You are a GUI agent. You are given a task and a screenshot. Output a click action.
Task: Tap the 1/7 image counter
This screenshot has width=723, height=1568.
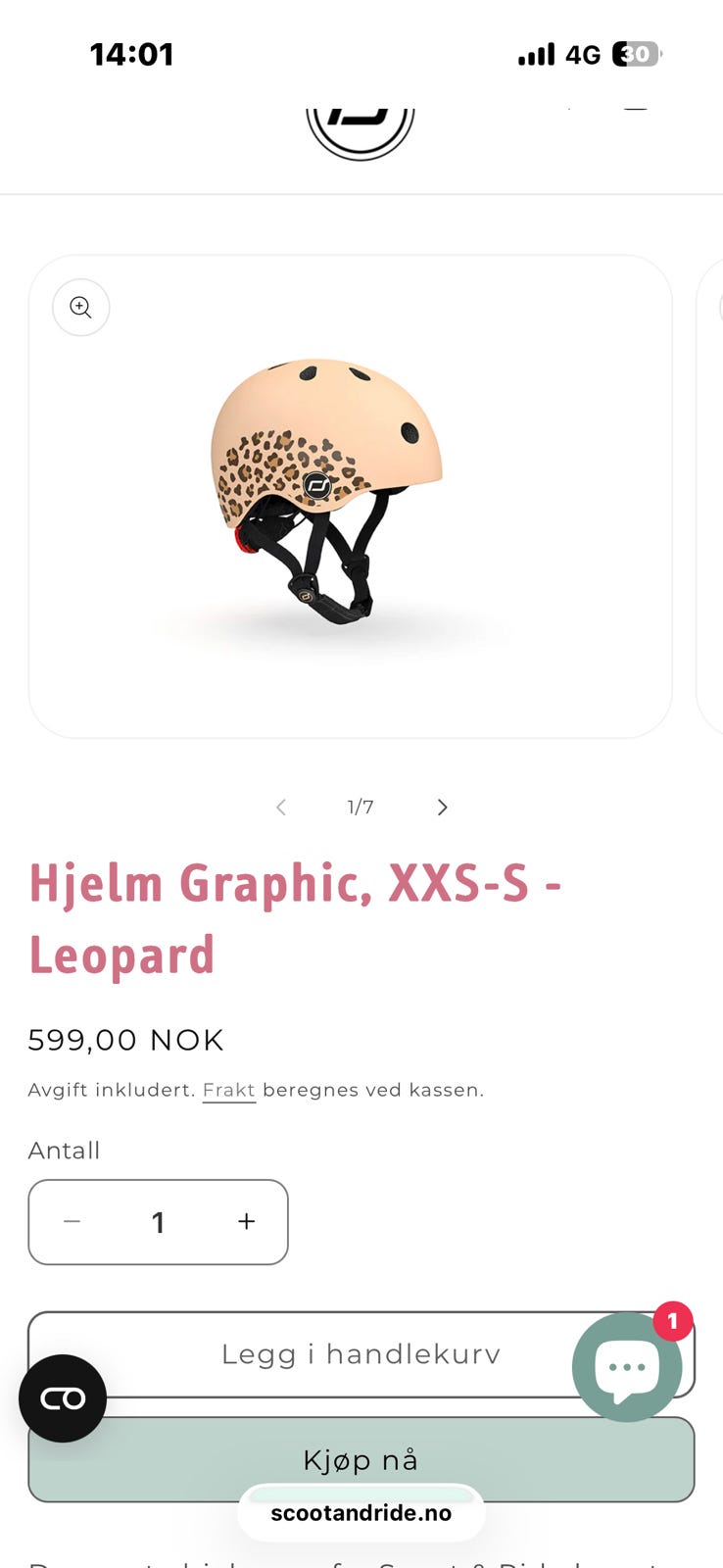361,808
